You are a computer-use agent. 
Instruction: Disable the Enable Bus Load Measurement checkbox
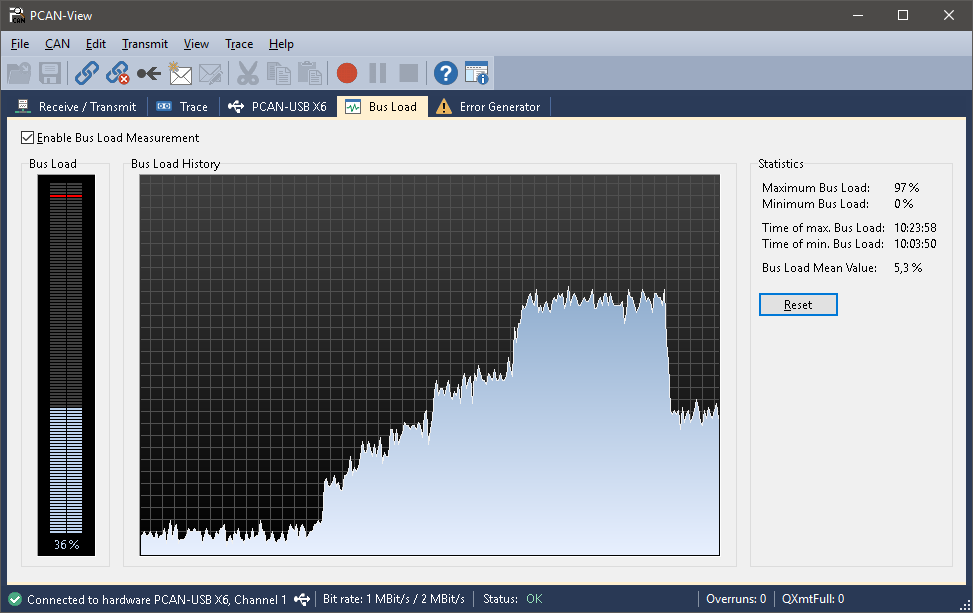28,138
